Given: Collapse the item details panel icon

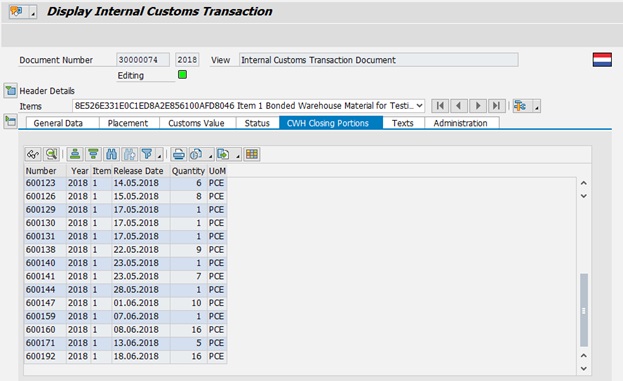Looking at the screenshot, I should pyautogui.click(x=10, y=121).
